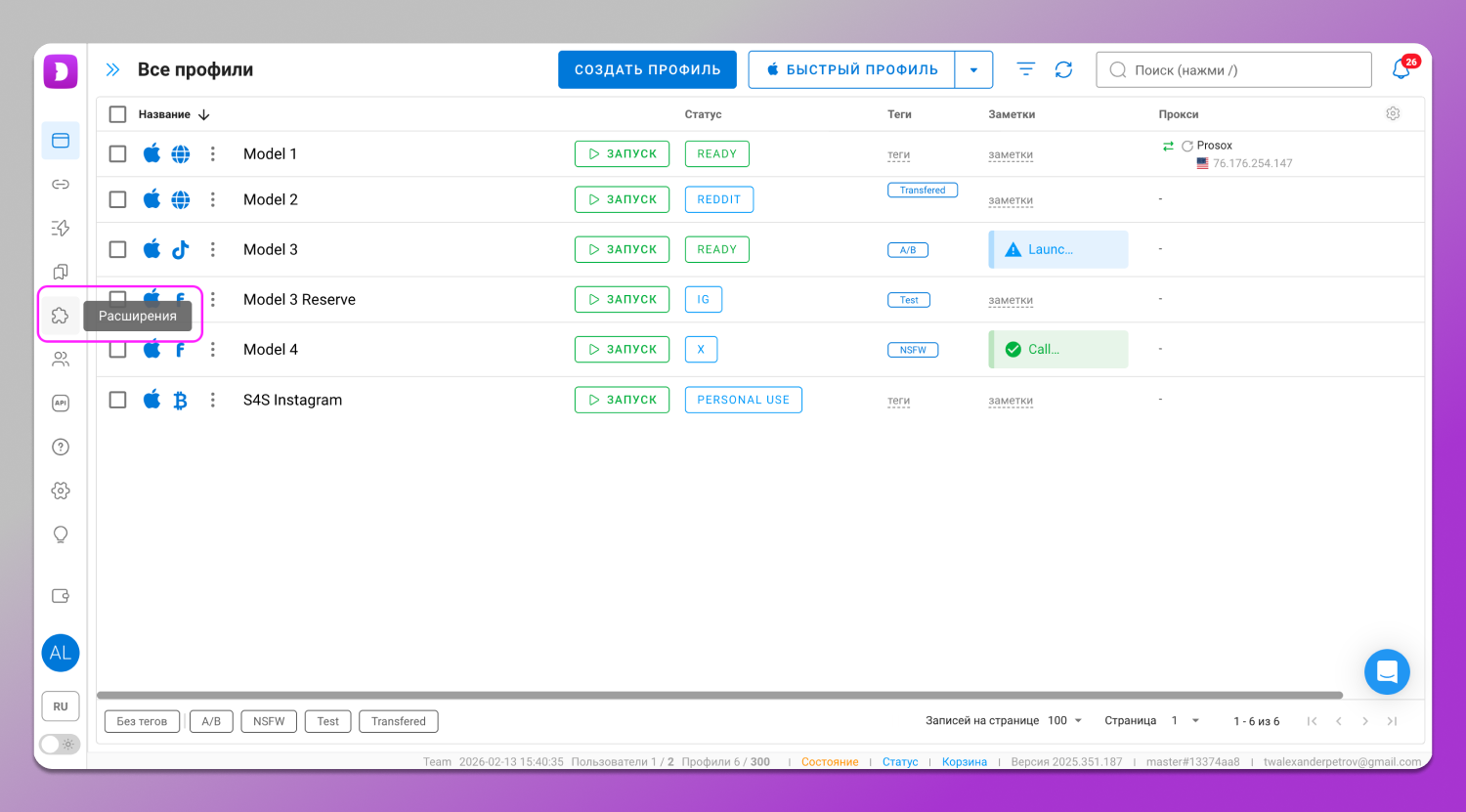1466x812 pixels.
Task: Open the filter icon in top toolbar
Action: point(1025,70)
